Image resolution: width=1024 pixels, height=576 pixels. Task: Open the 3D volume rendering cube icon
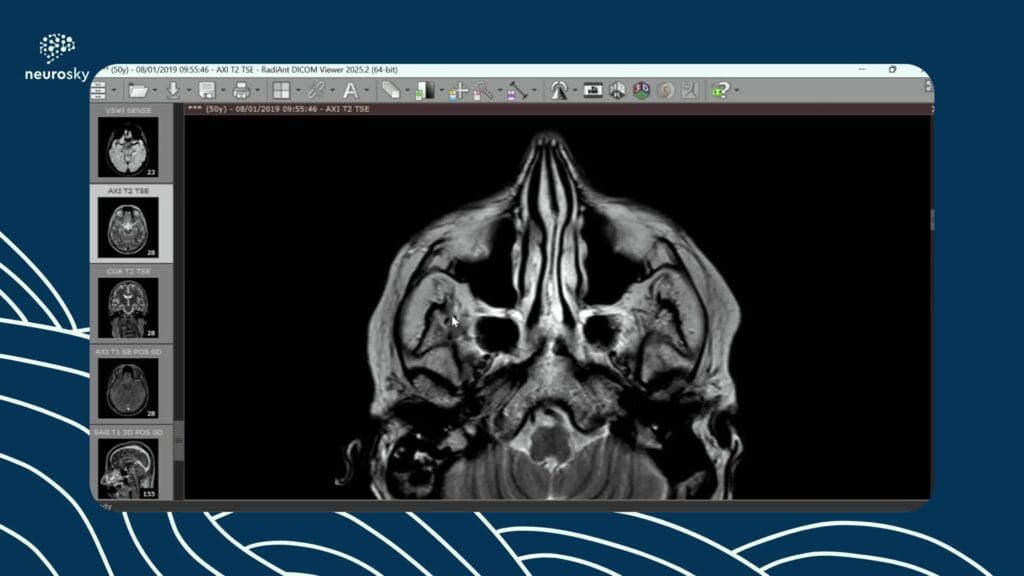pyautogui.click(x=641, y=91)
